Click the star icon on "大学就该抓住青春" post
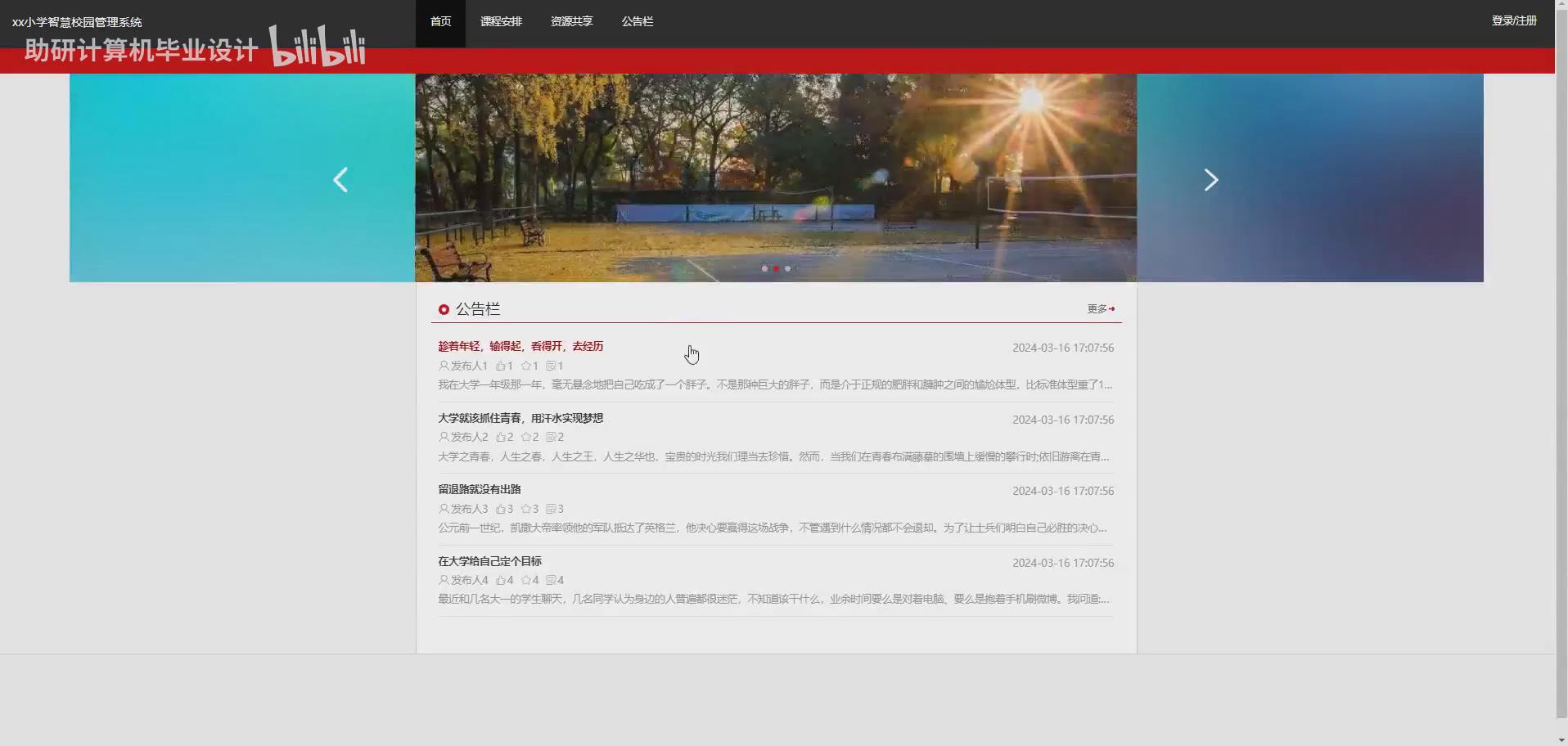This screenshot has width=1568, height=746. point(525,437)
